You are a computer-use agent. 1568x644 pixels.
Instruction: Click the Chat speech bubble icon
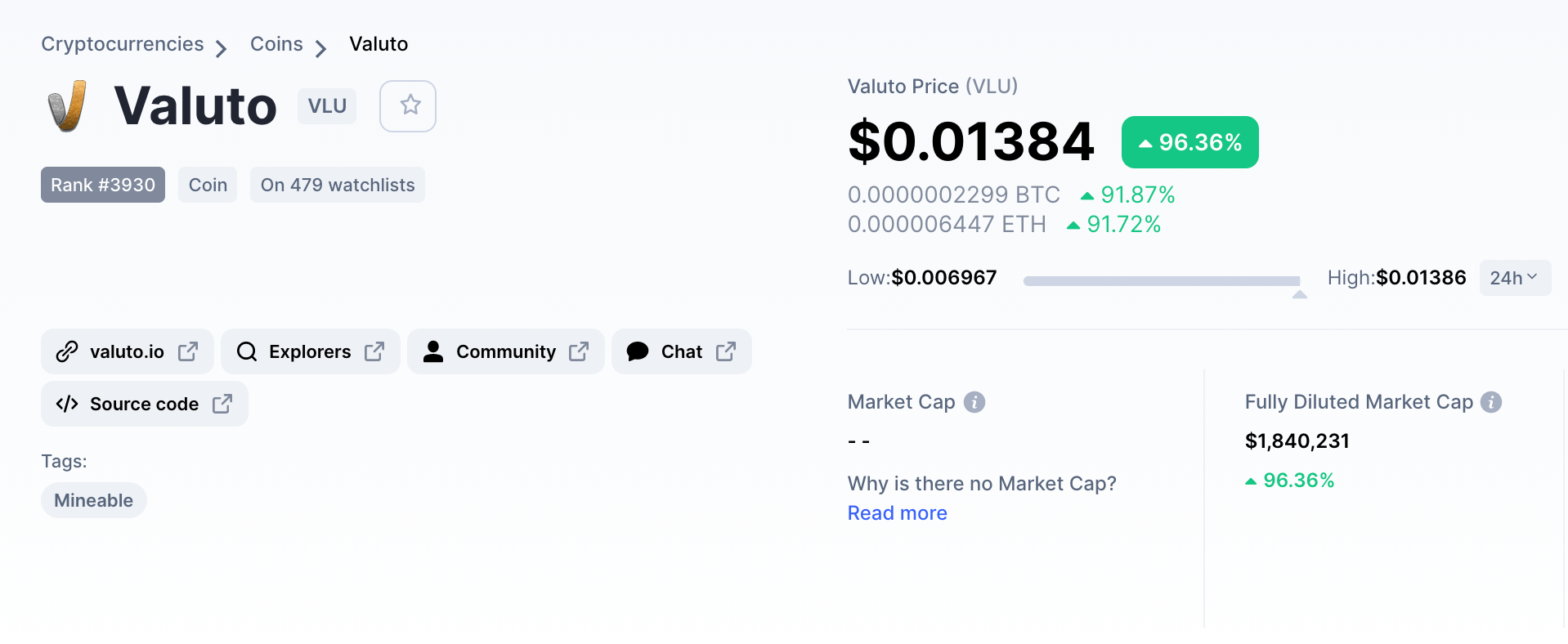point(638,351)
